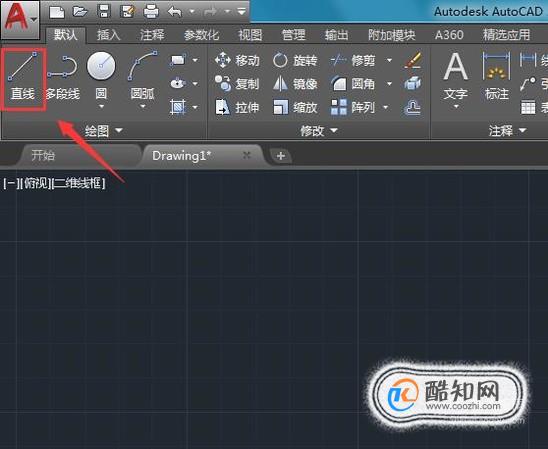The width and height of the screenshot is (548, 449).
Task: Switch to the 精选应用 ribbon tab
Action: (x=506, y=35)
